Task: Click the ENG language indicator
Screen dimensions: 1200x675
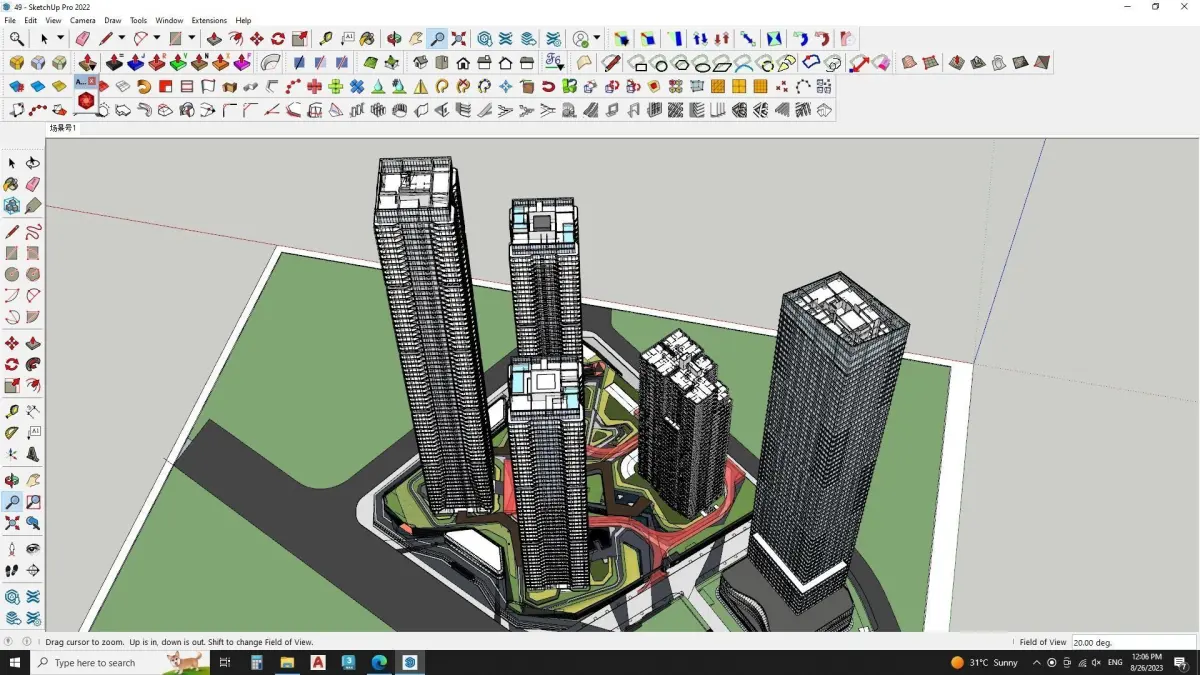Action: point(1115,662)
